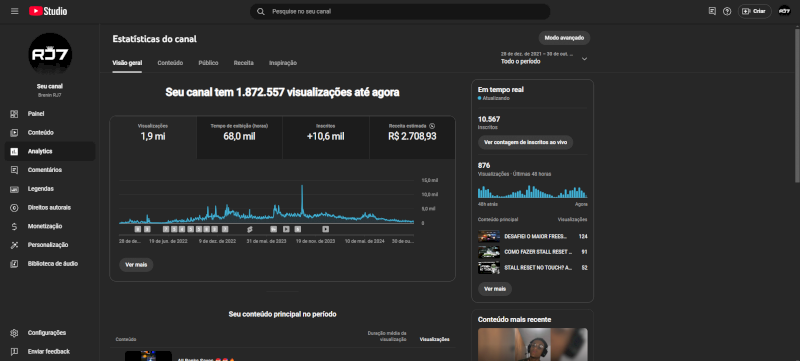Click the 10.567 Inscritos count
Viewport: 800px width, 361px height.
(x=489, y=119)
